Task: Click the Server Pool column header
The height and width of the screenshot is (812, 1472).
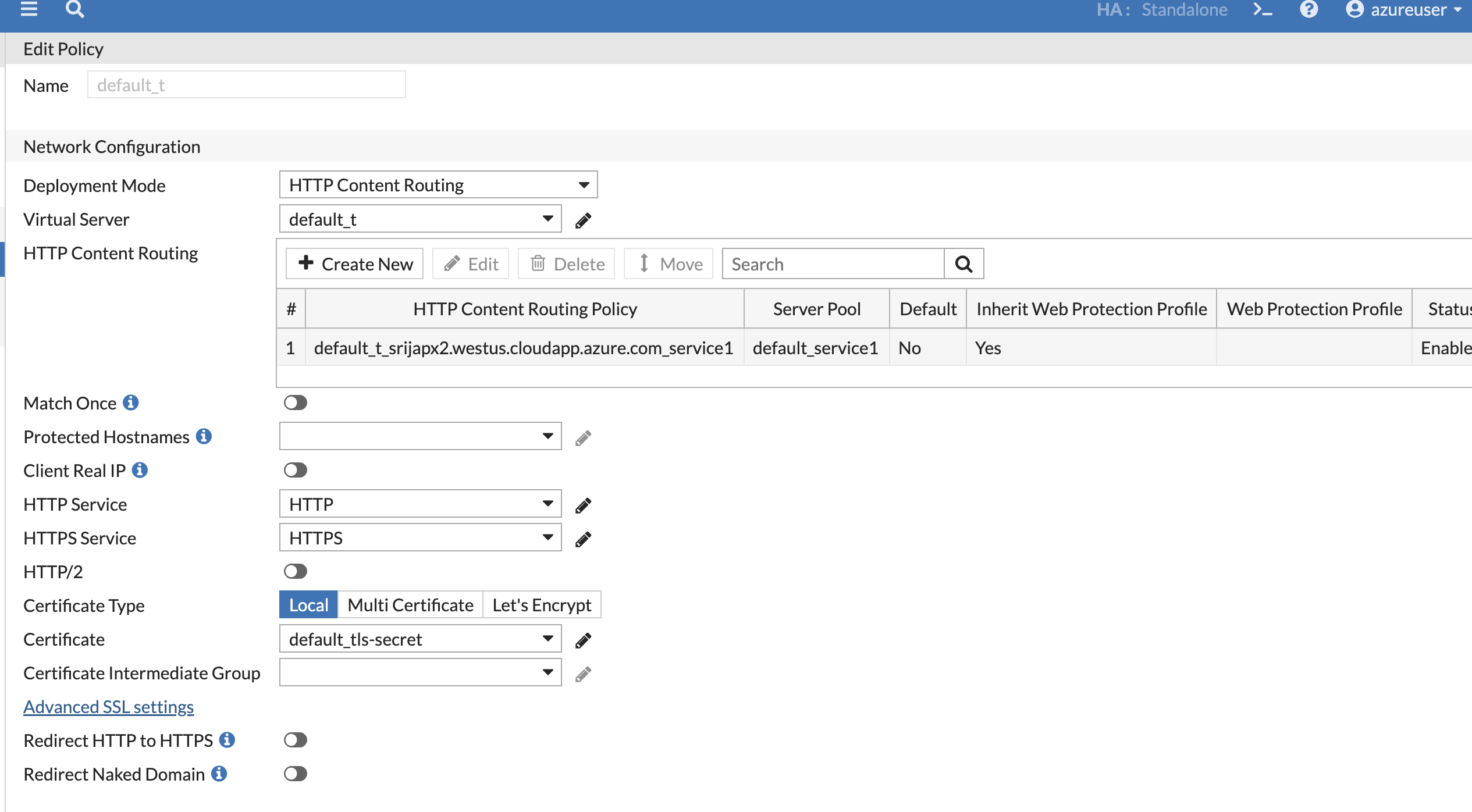Action: click(817, 309)
